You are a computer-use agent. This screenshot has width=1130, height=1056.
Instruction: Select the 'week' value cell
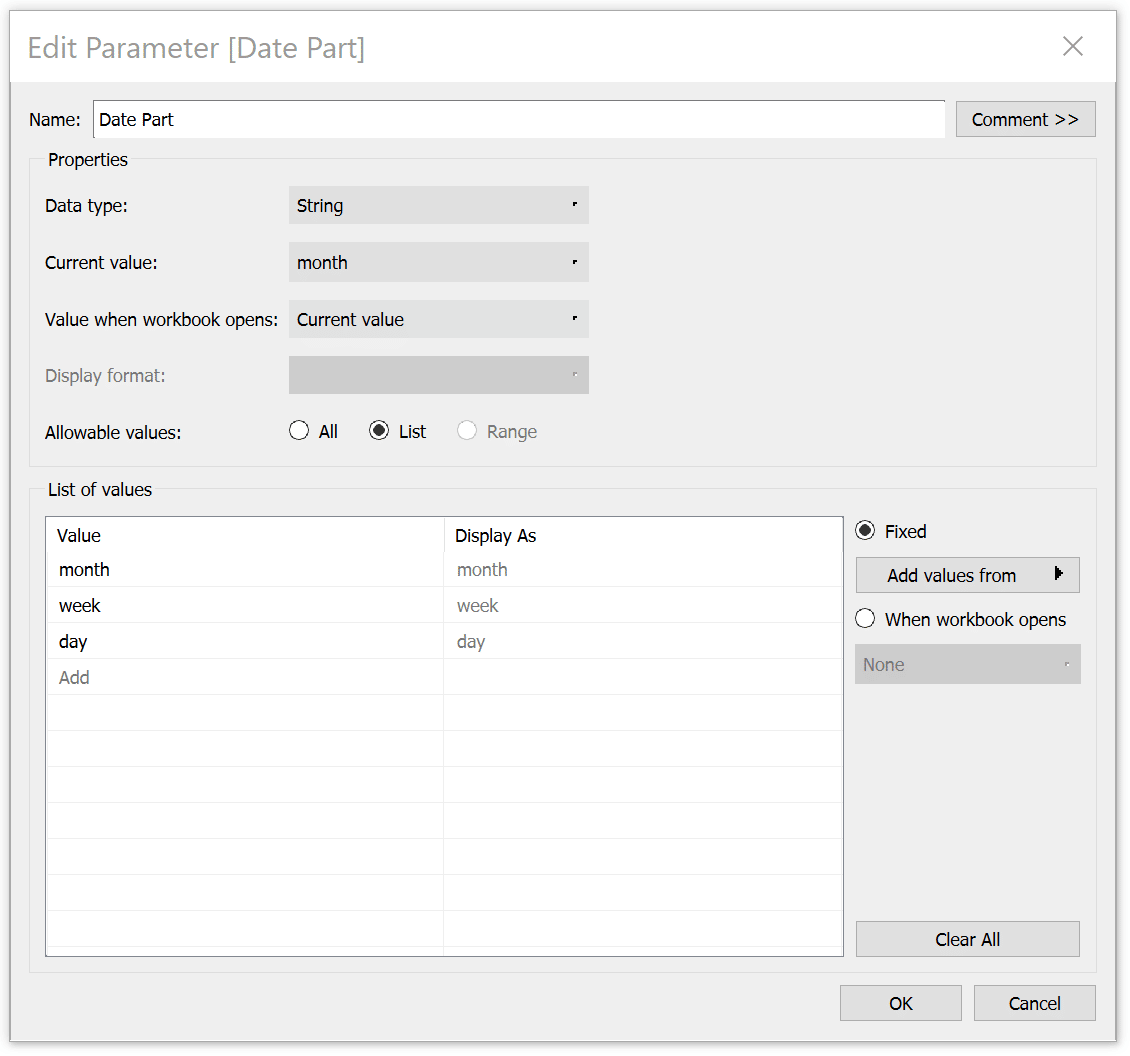coord(245,605)
